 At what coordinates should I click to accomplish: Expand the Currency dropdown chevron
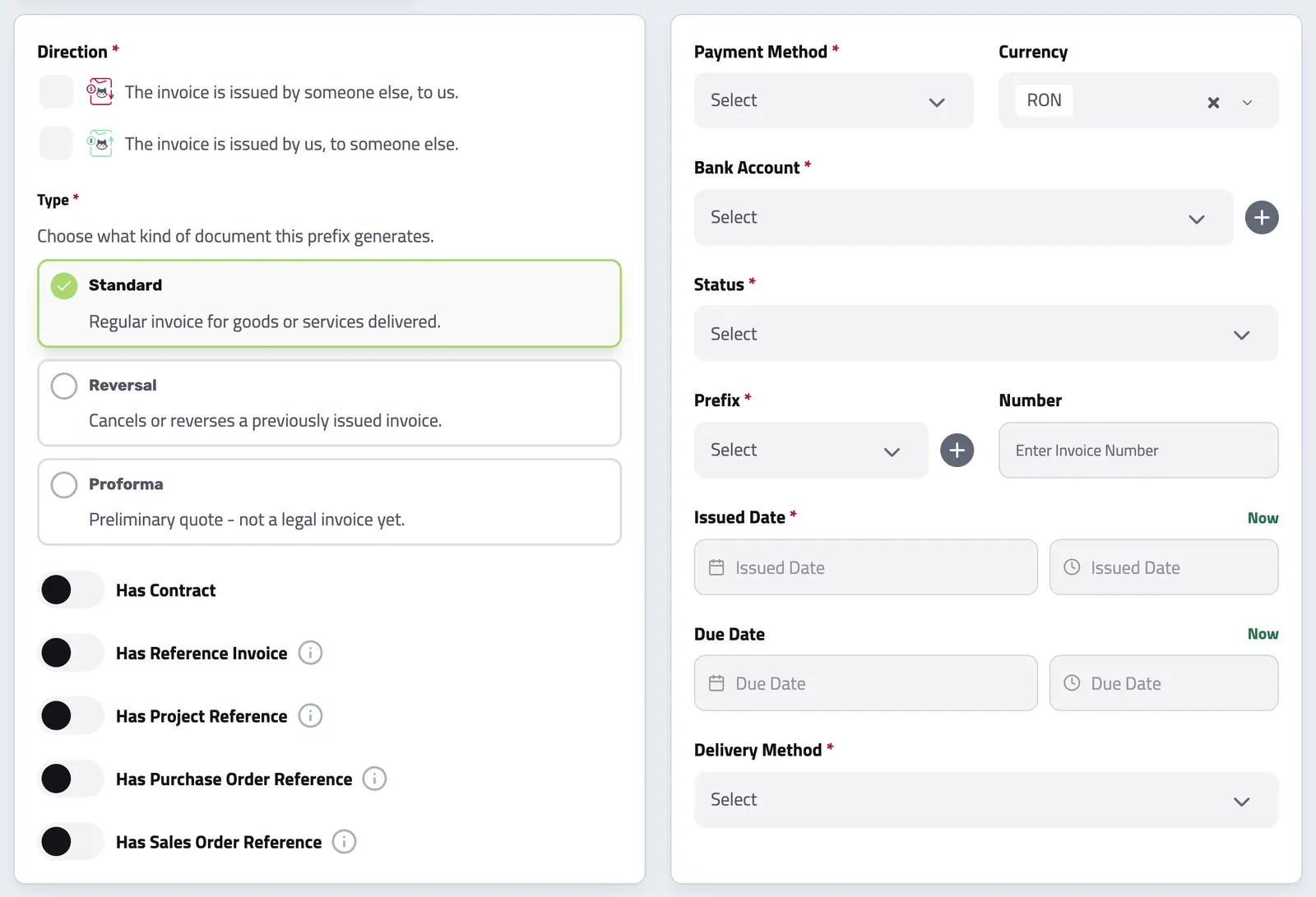click(1248, 103)
